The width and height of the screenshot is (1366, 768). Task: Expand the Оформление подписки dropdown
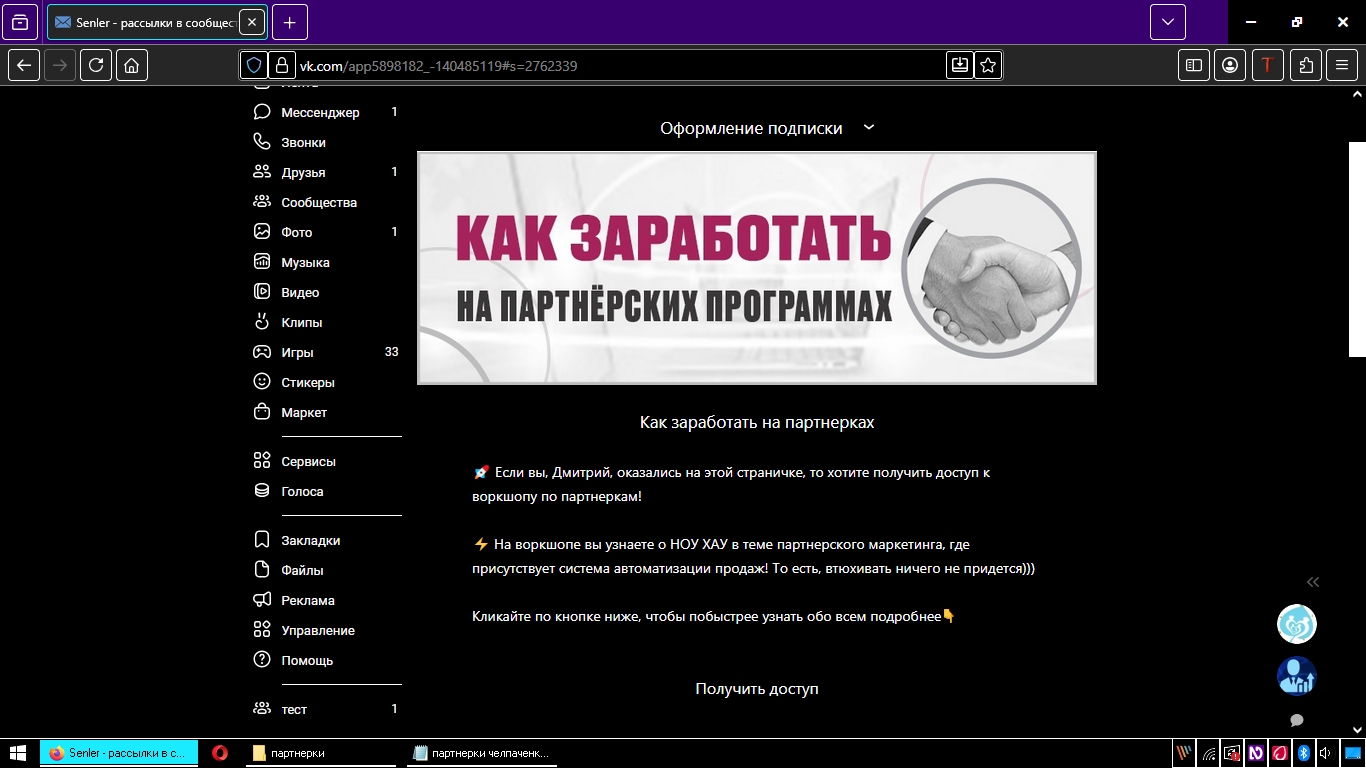coord(868,128)
